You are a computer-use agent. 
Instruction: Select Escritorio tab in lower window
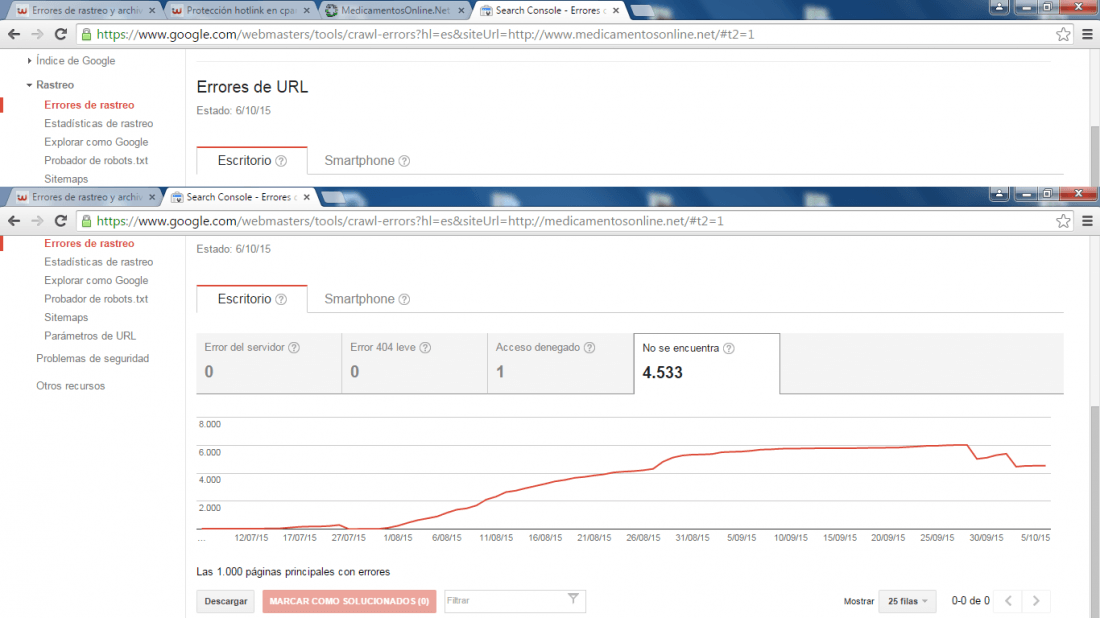click(x=252, y=299)
